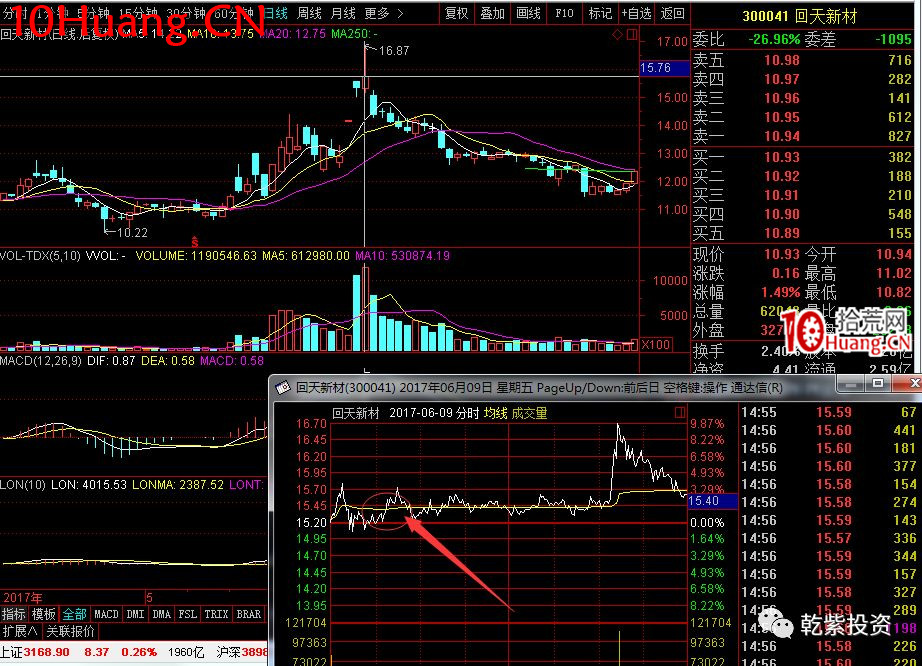The width and height of the screenshot is (922, 666).
Task: Open the 画线 drawing tools
Action: point(528,13)
